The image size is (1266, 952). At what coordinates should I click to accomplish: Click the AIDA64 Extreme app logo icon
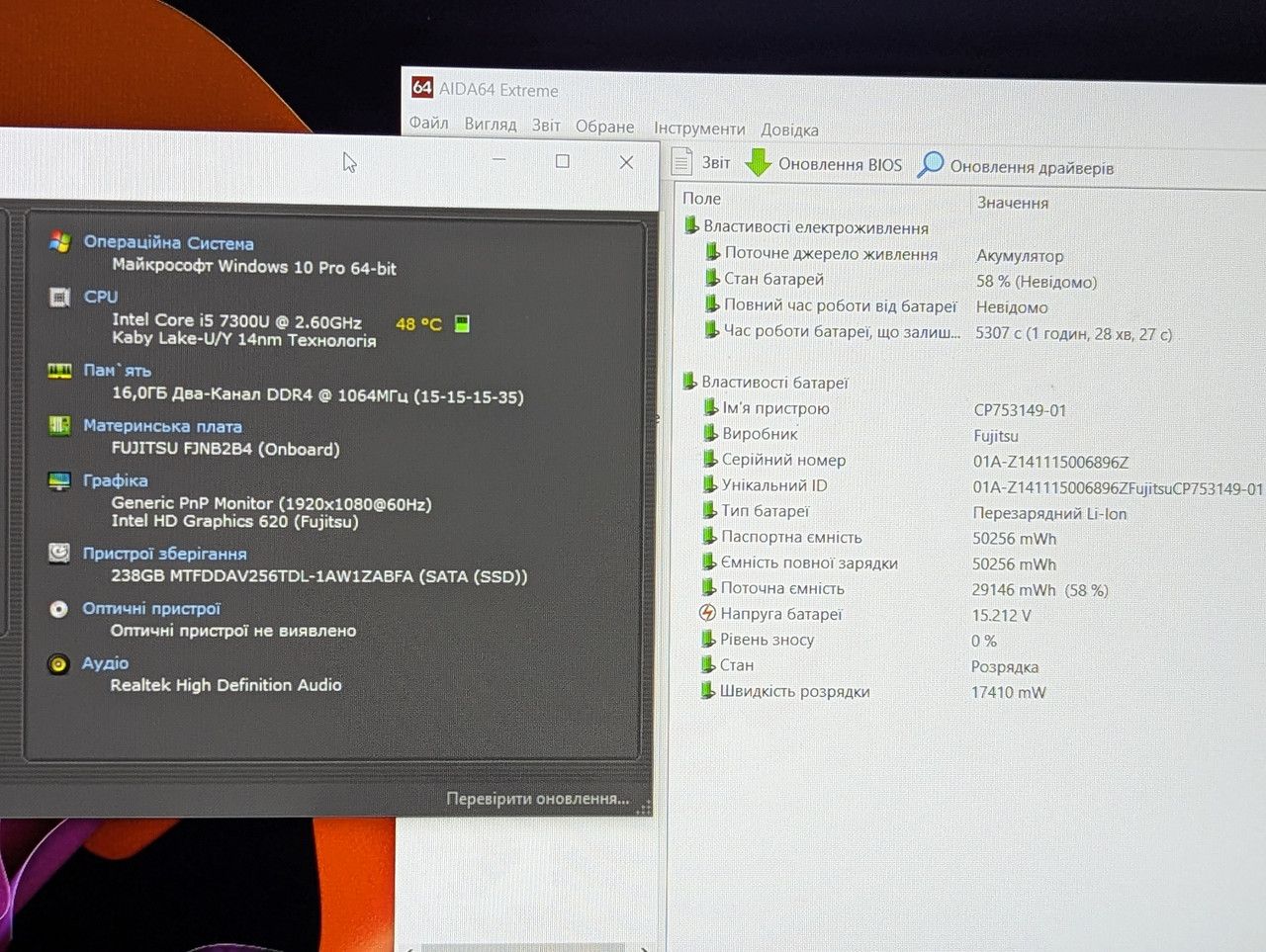tap(422, 87)
